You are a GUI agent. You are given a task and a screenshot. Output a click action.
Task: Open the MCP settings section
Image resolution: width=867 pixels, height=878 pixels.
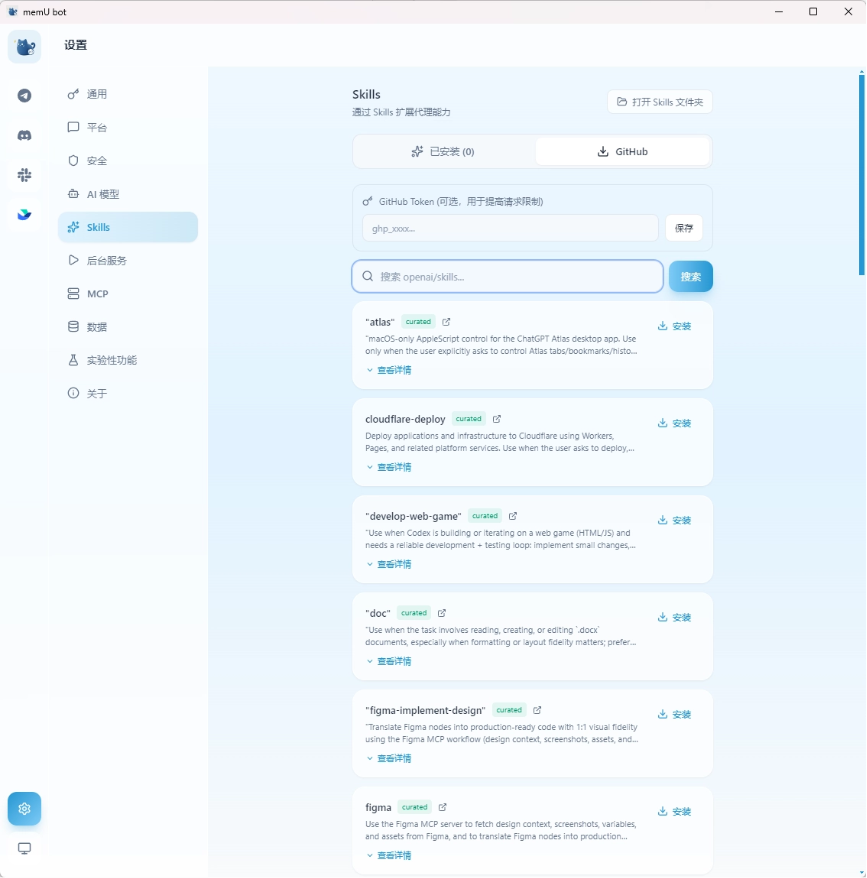click(x=128, y=294)
